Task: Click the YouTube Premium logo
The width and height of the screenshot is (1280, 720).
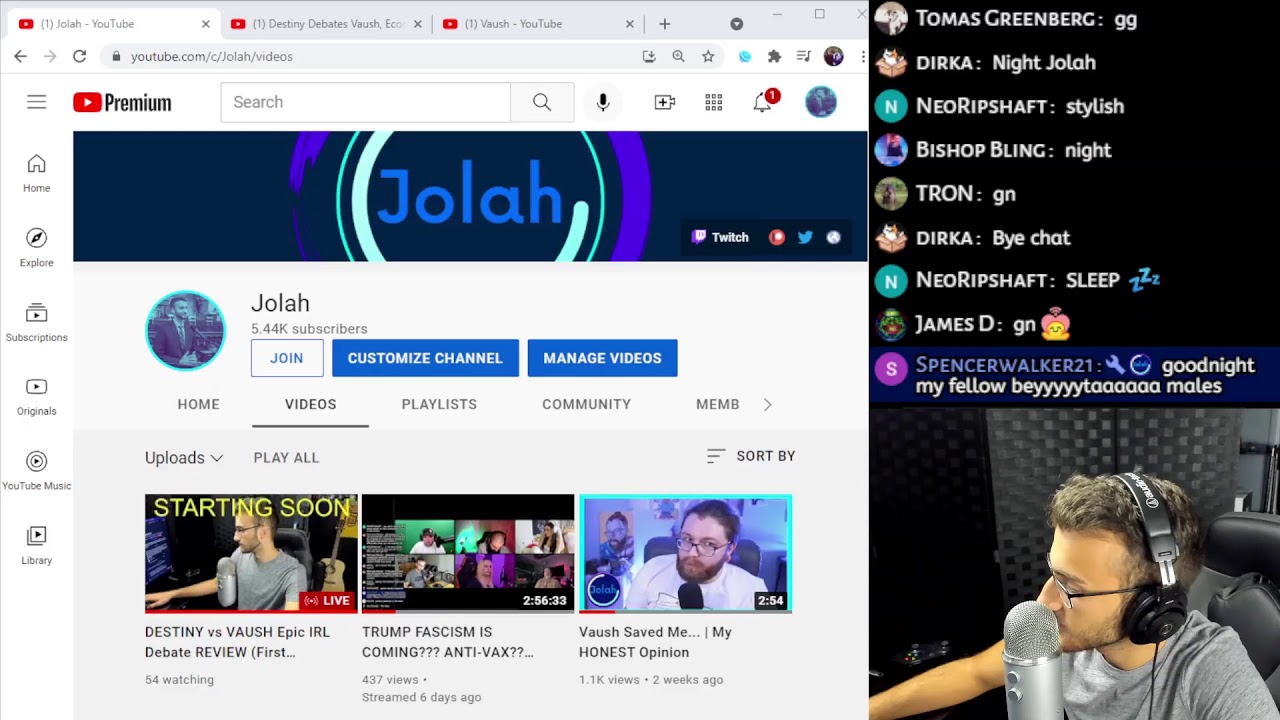Action: (x=122, y=102)
